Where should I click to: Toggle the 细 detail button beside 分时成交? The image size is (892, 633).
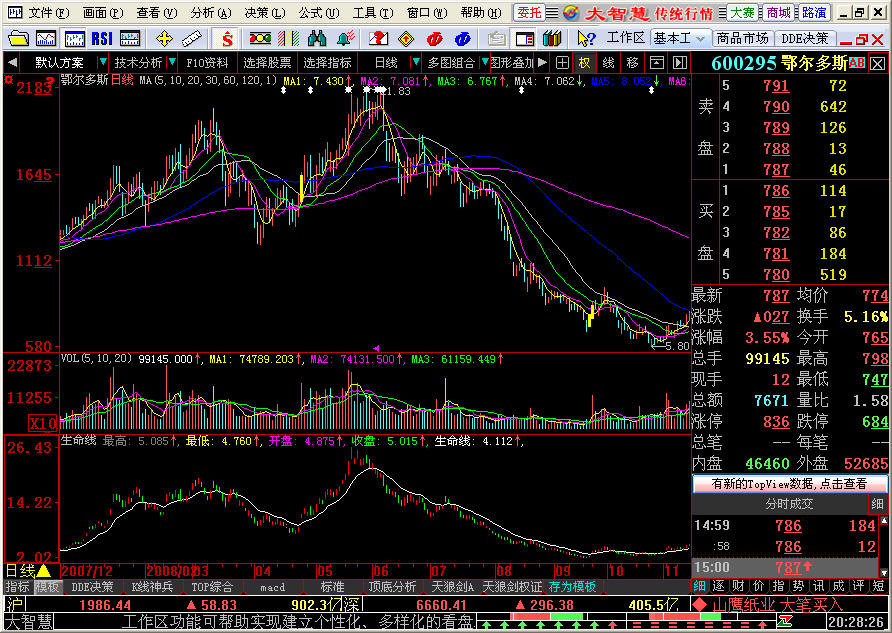point(877,503)
